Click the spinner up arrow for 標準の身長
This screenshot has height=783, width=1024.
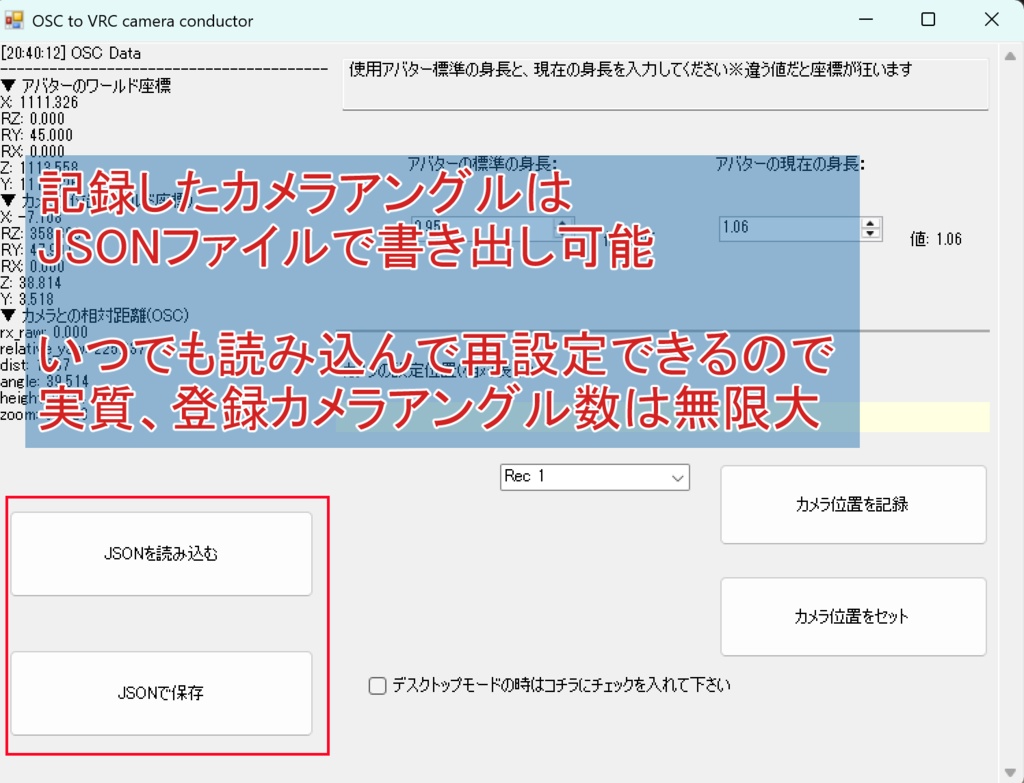pos(562,222)
